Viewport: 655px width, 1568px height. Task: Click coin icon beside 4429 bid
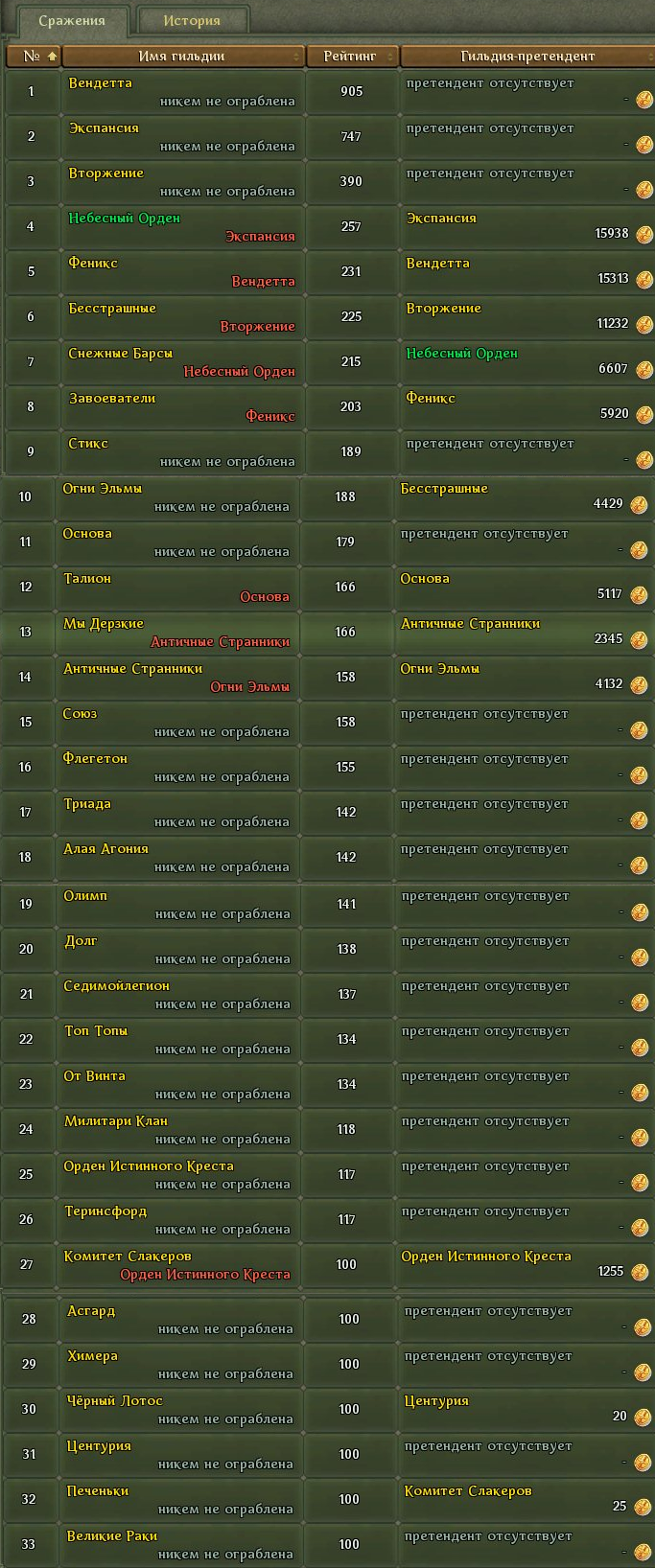[x=639, y=505]
